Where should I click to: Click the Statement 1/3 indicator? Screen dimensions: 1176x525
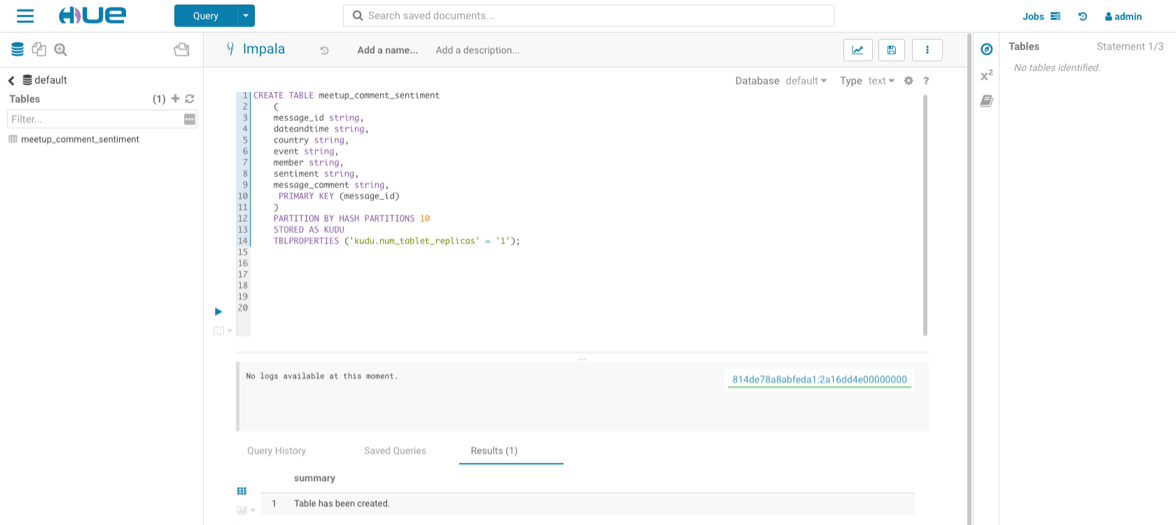pos(1130,46)
